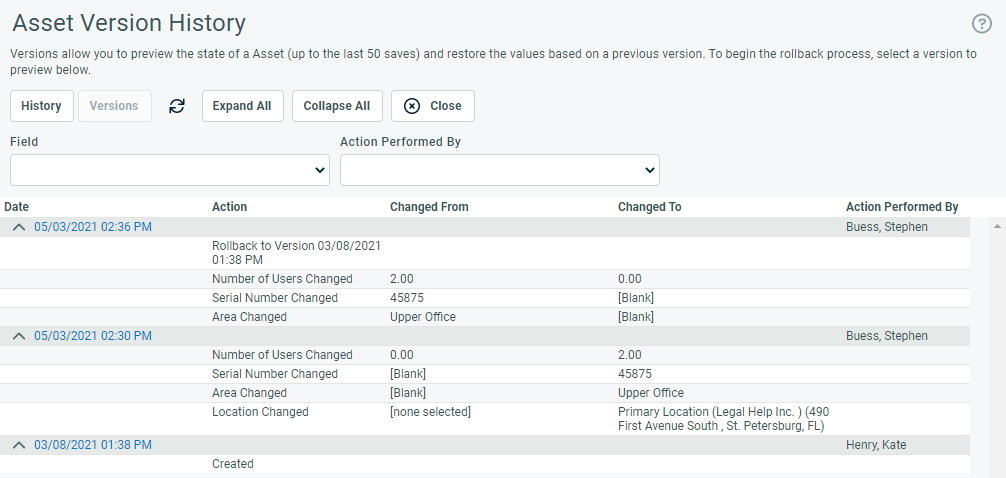Open the Field dropdown
Viewport: 1006px width, 478px height.
click(170, 170)
